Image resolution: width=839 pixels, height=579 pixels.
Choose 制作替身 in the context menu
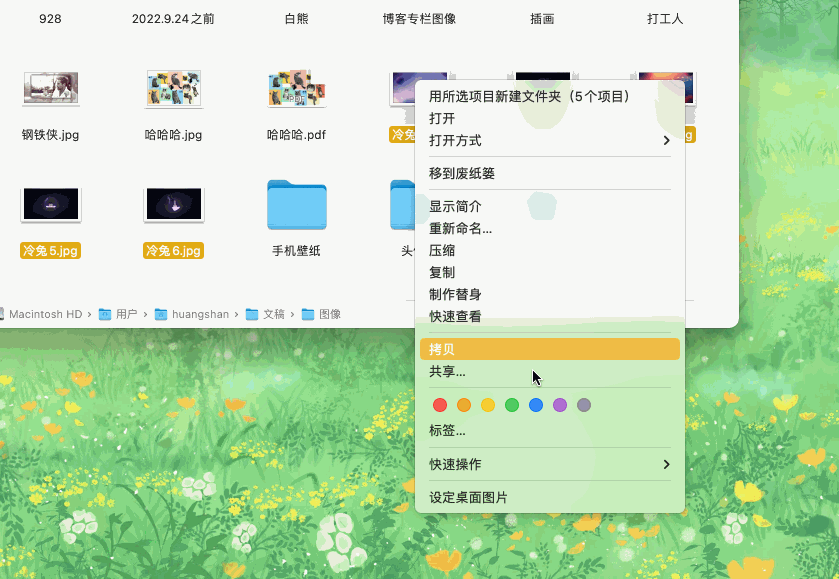click(550, 294)
